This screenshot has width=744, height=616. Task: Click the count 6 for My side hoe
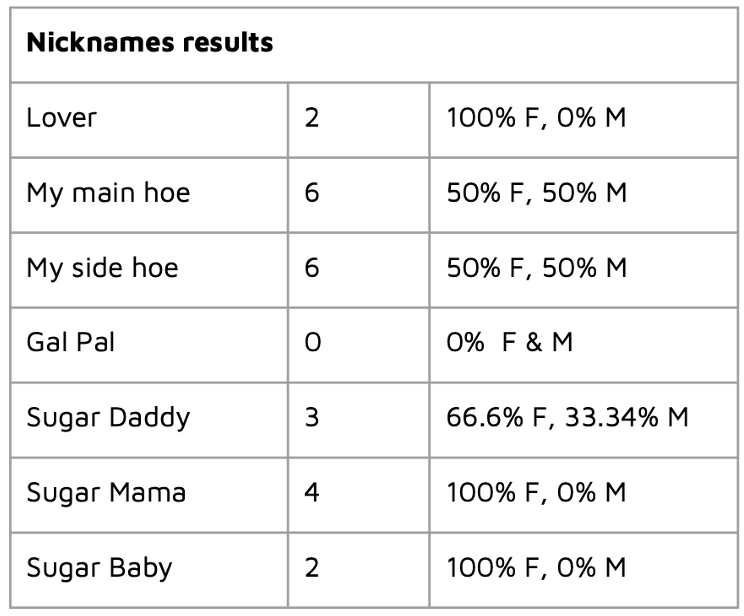click(311, 268)
